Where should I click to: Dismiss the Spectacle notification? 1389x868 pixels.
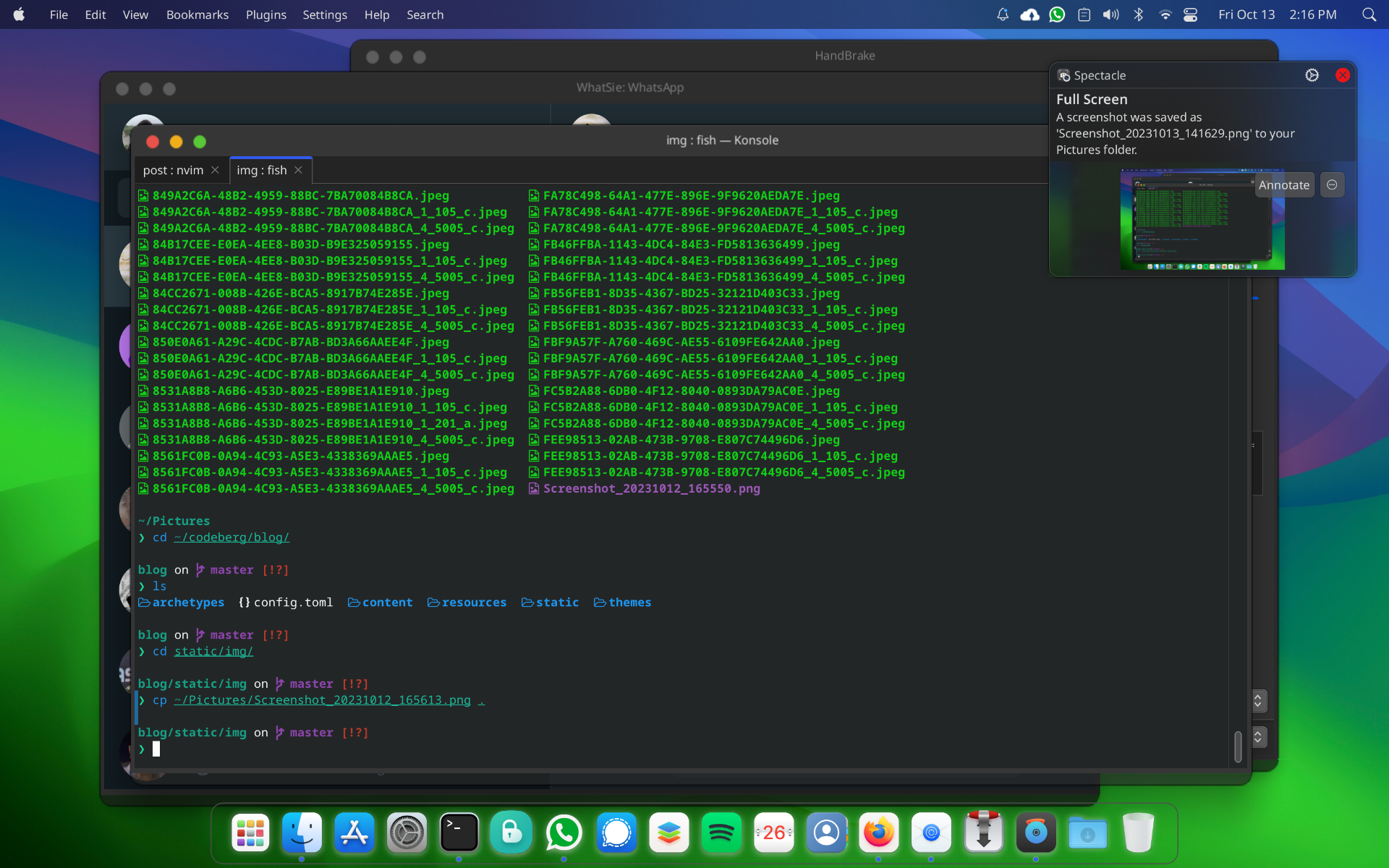click(1343, 75)
